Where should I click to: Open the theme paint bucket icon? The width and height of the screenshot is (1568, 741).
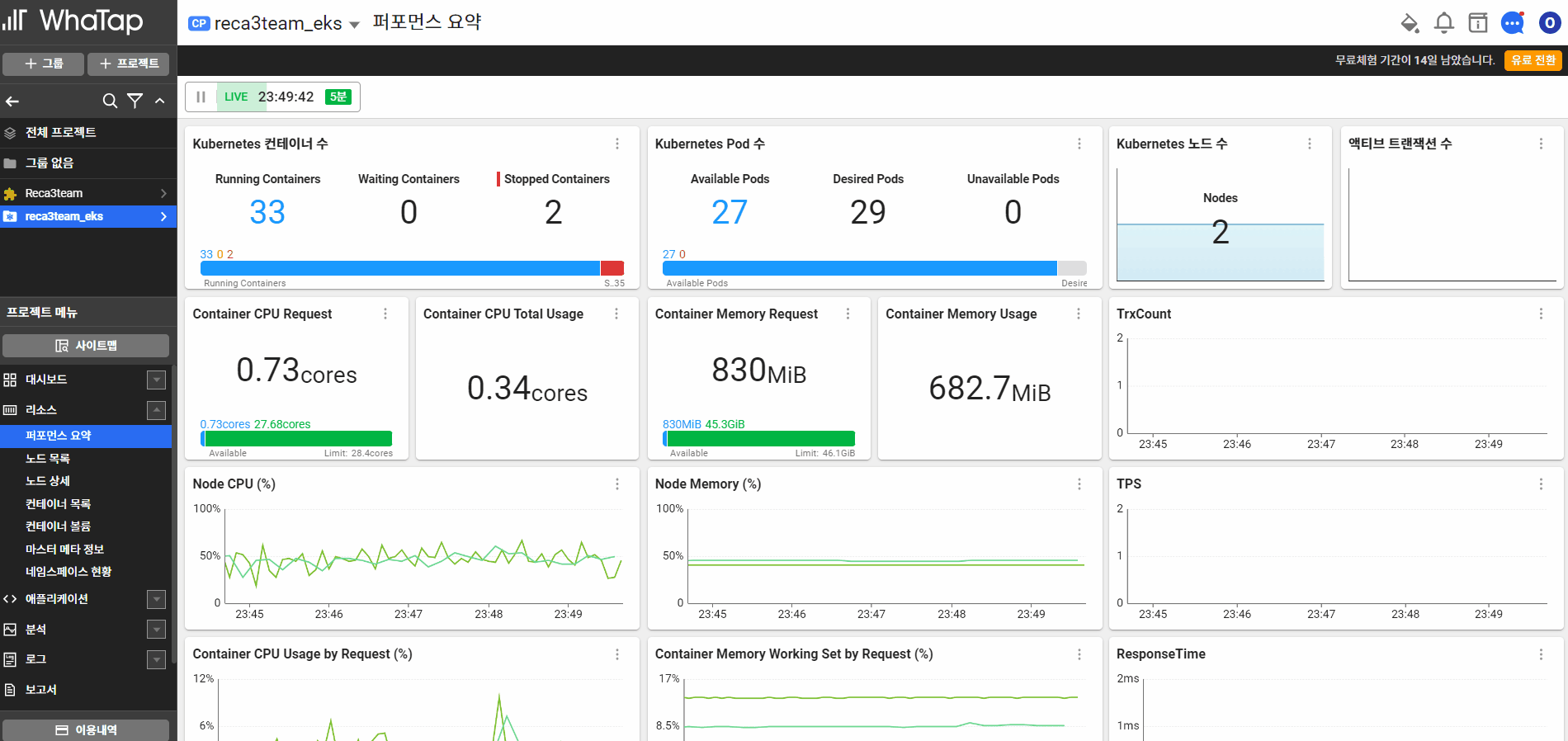1410,23
